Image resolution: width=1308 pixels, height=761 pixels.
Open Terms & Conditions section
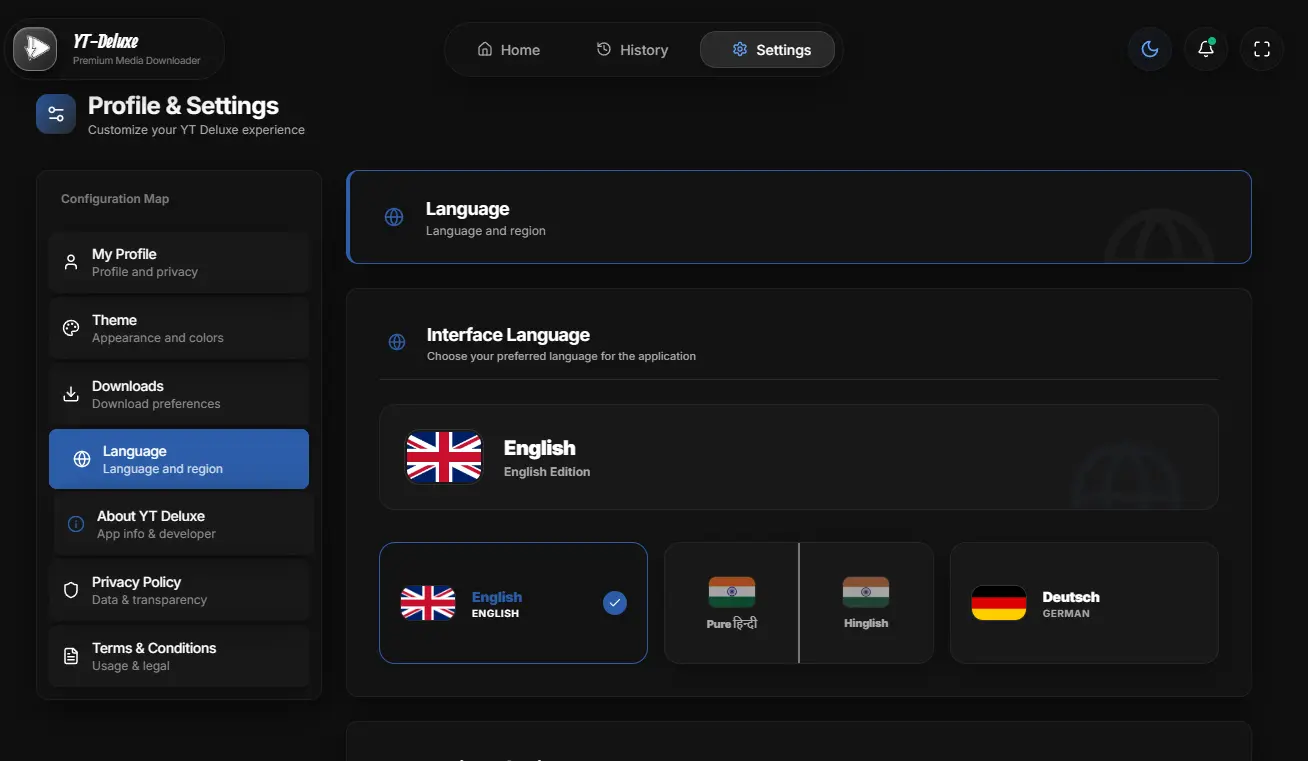pyautogui.click(x=179, y=657)
